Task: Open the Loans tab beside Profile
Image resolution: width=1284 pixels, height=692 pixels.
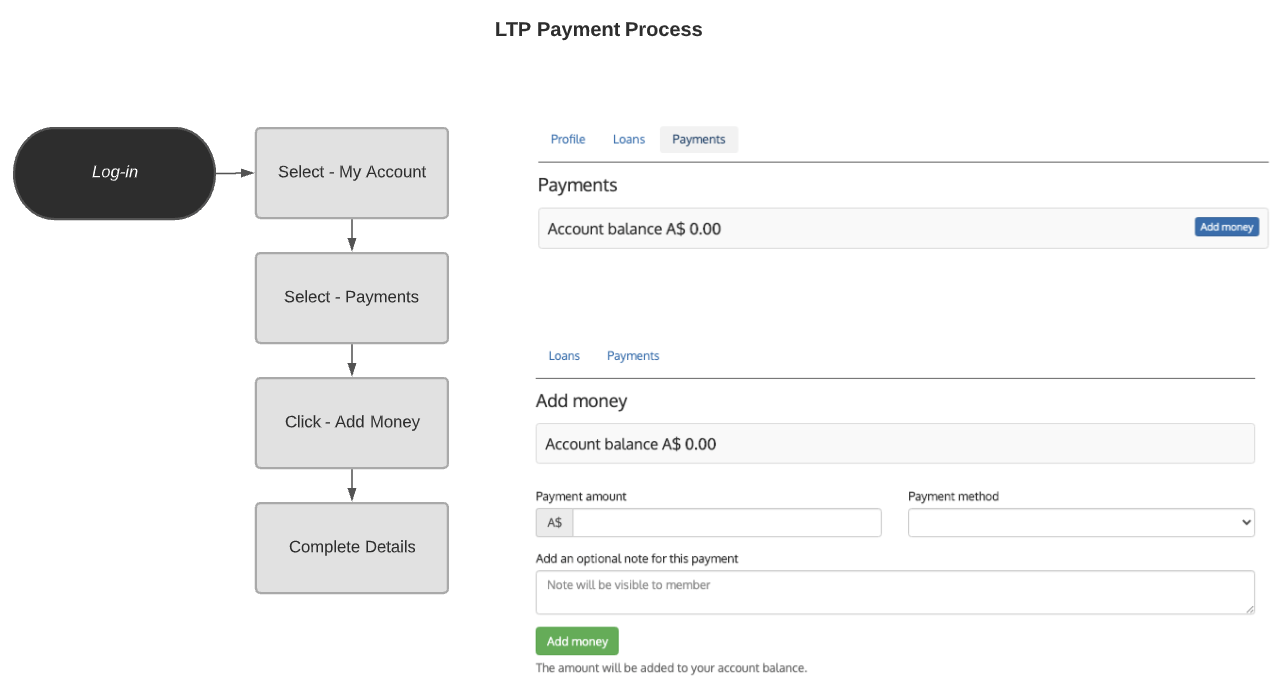Action: [x=629, y=140]
